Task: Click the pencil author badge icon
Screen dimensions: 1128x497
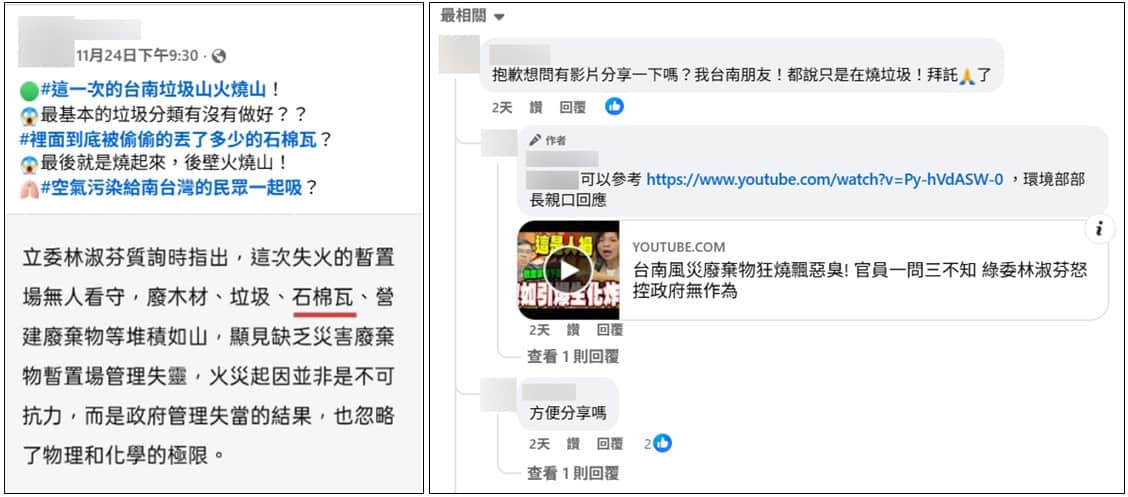Action: (x=534, y=140)
